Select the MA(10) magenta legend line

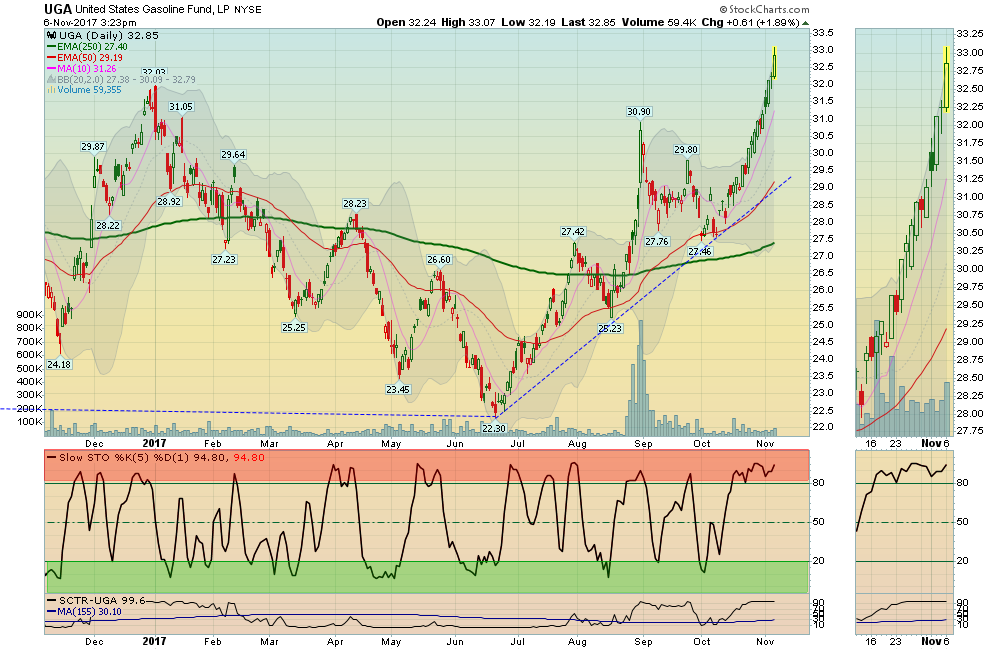(52, 68)
